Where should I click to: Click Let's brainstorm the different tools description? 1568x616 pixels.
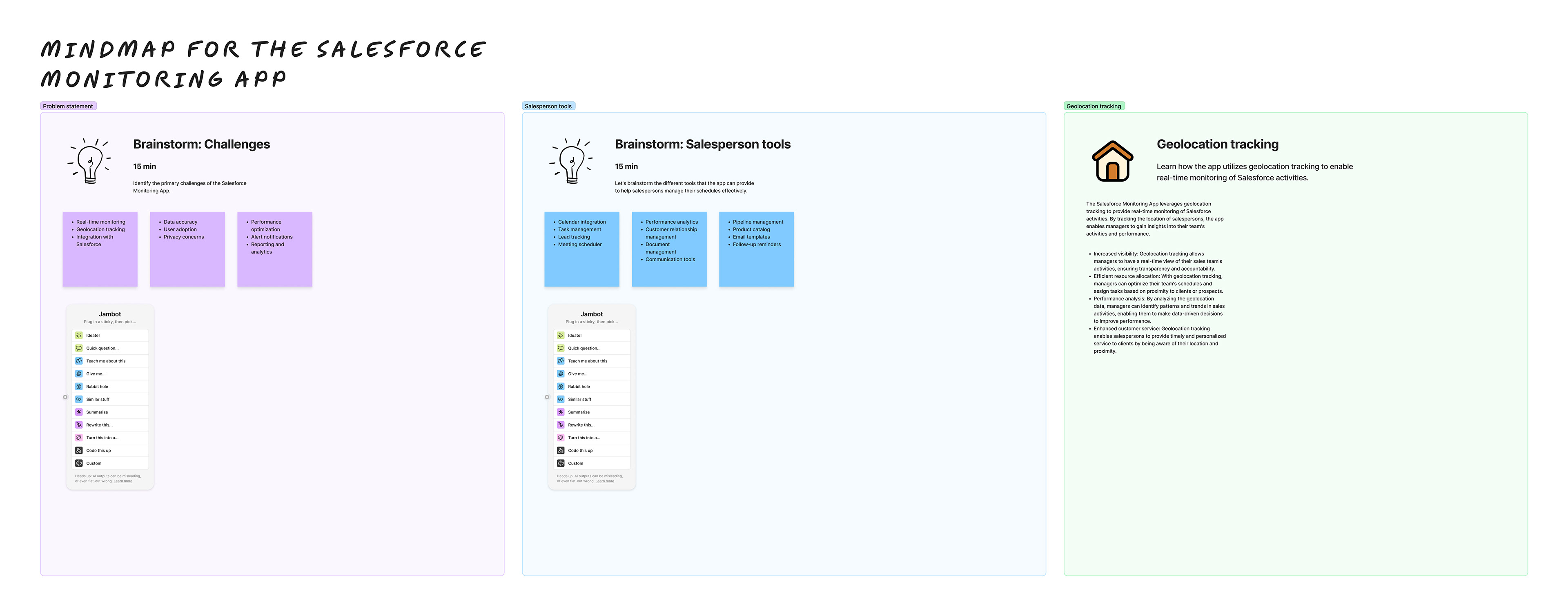(684, 187)
